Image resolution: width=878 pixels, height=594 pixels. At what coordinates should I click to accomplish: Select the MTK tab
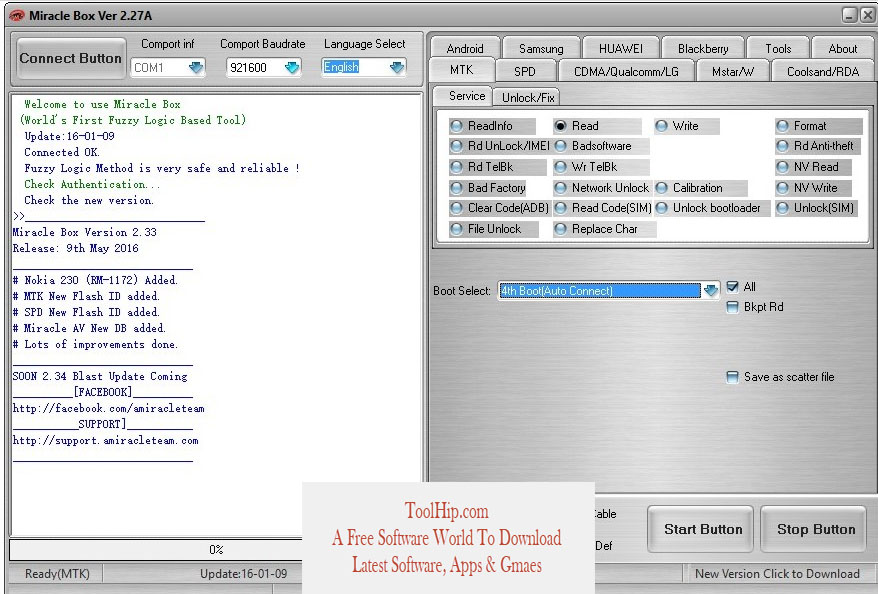[462, 70]
